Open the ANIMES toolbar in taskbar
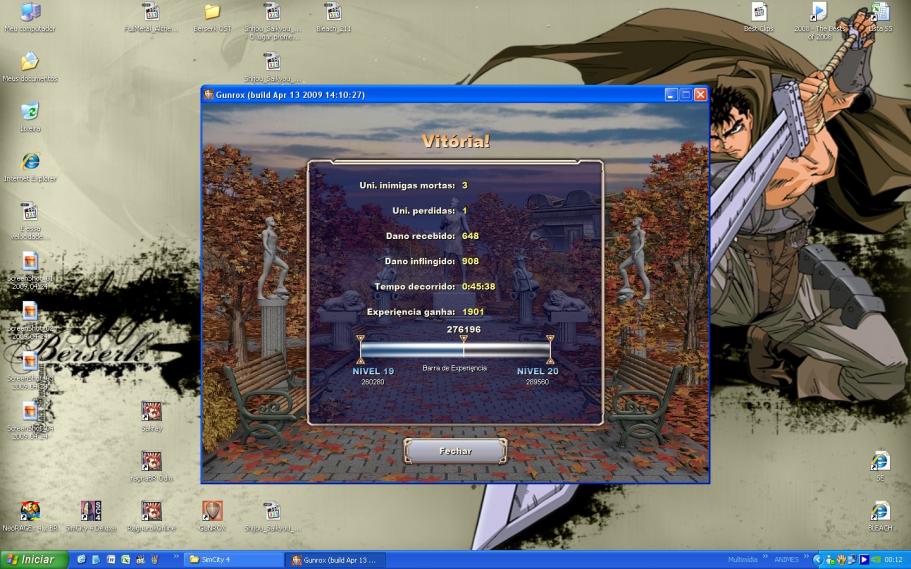This screenshot has width=911, height=569. pos(786,560)
